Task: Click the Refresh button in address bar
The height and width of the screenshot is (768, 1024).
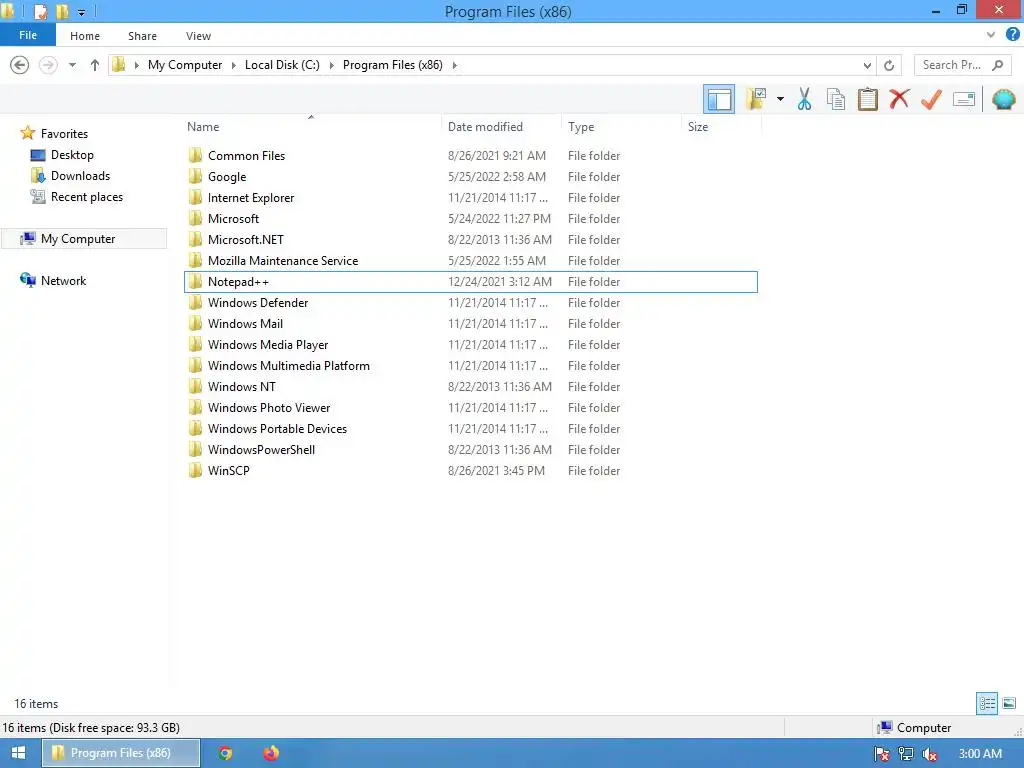Action: [x=889, y=65]
